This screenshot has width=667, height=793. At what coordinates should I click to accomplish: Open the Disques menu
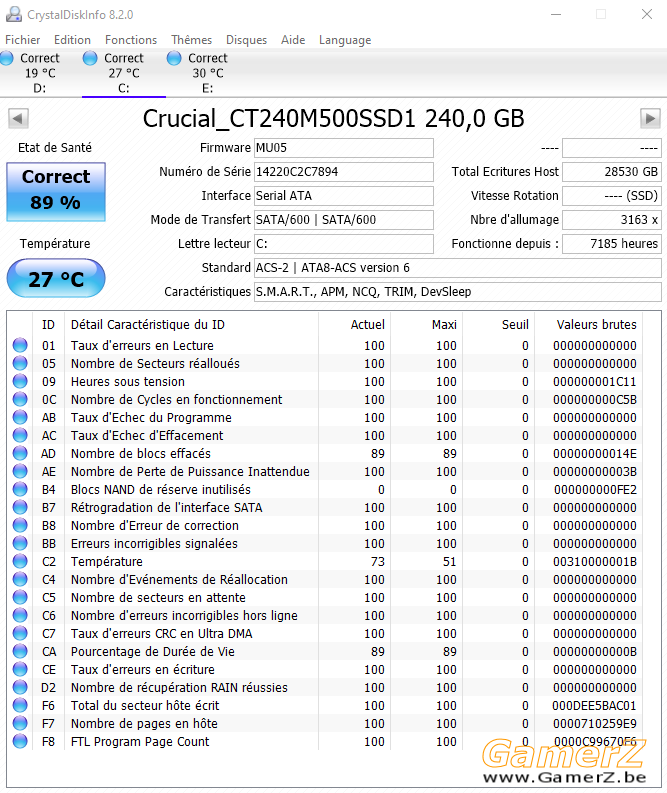click(246, 40)
